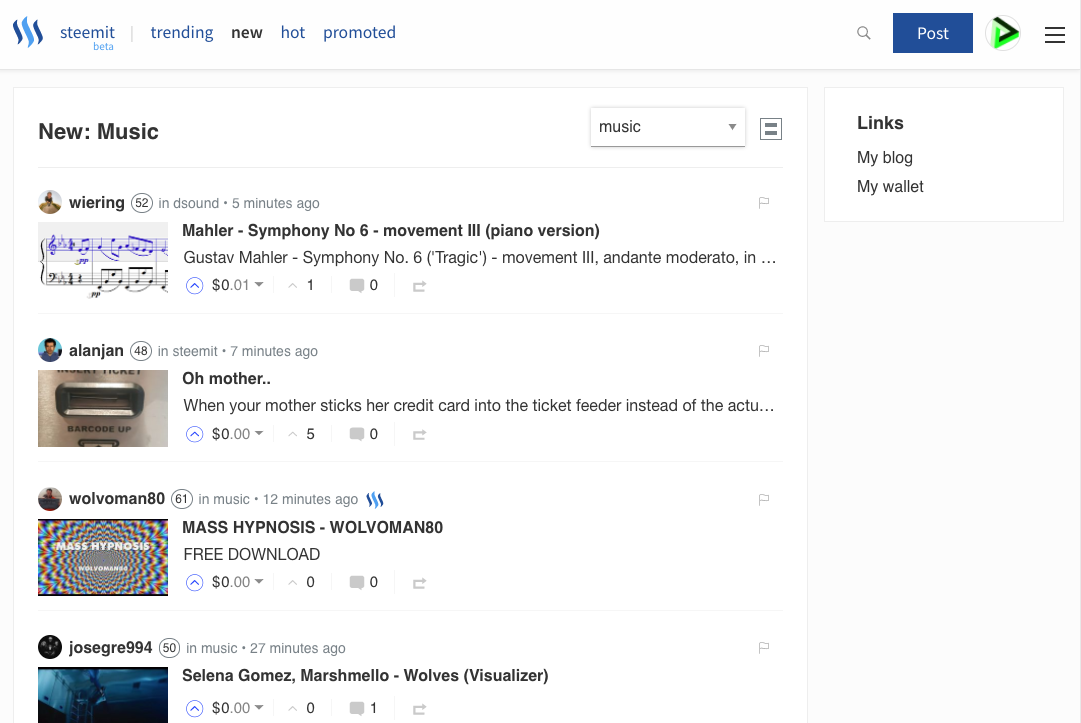Open the dsound tag on wiering's post
Screen dimensions: 1081x723
point(196,203)
